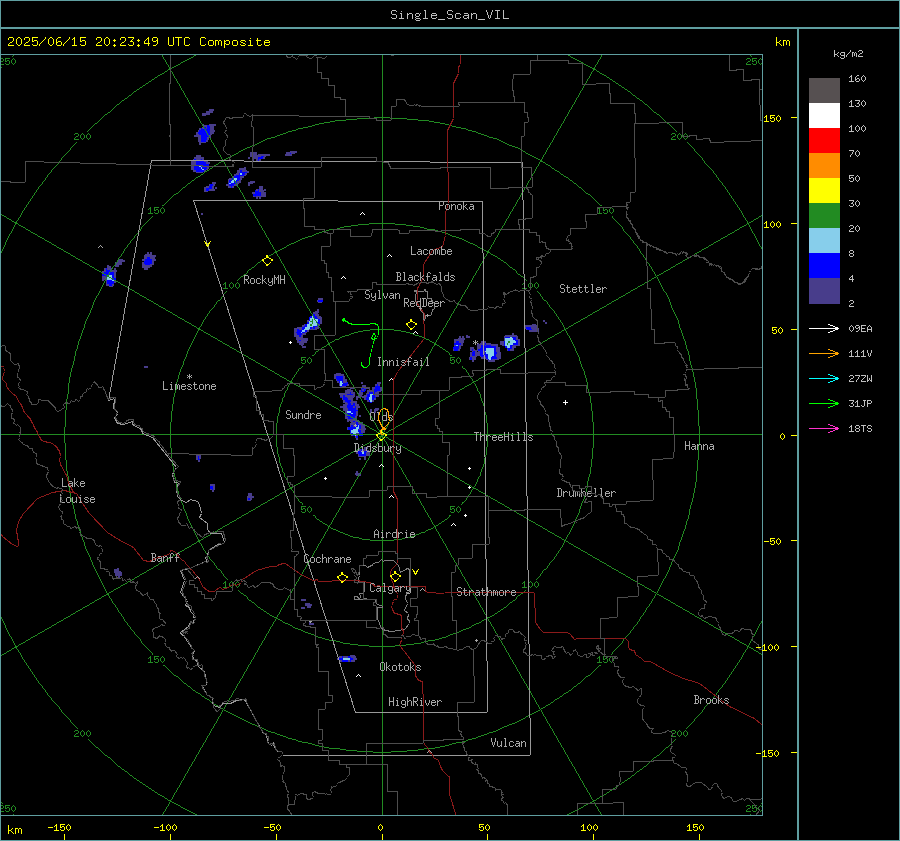Click the Innisfail label

click(403, 362)
